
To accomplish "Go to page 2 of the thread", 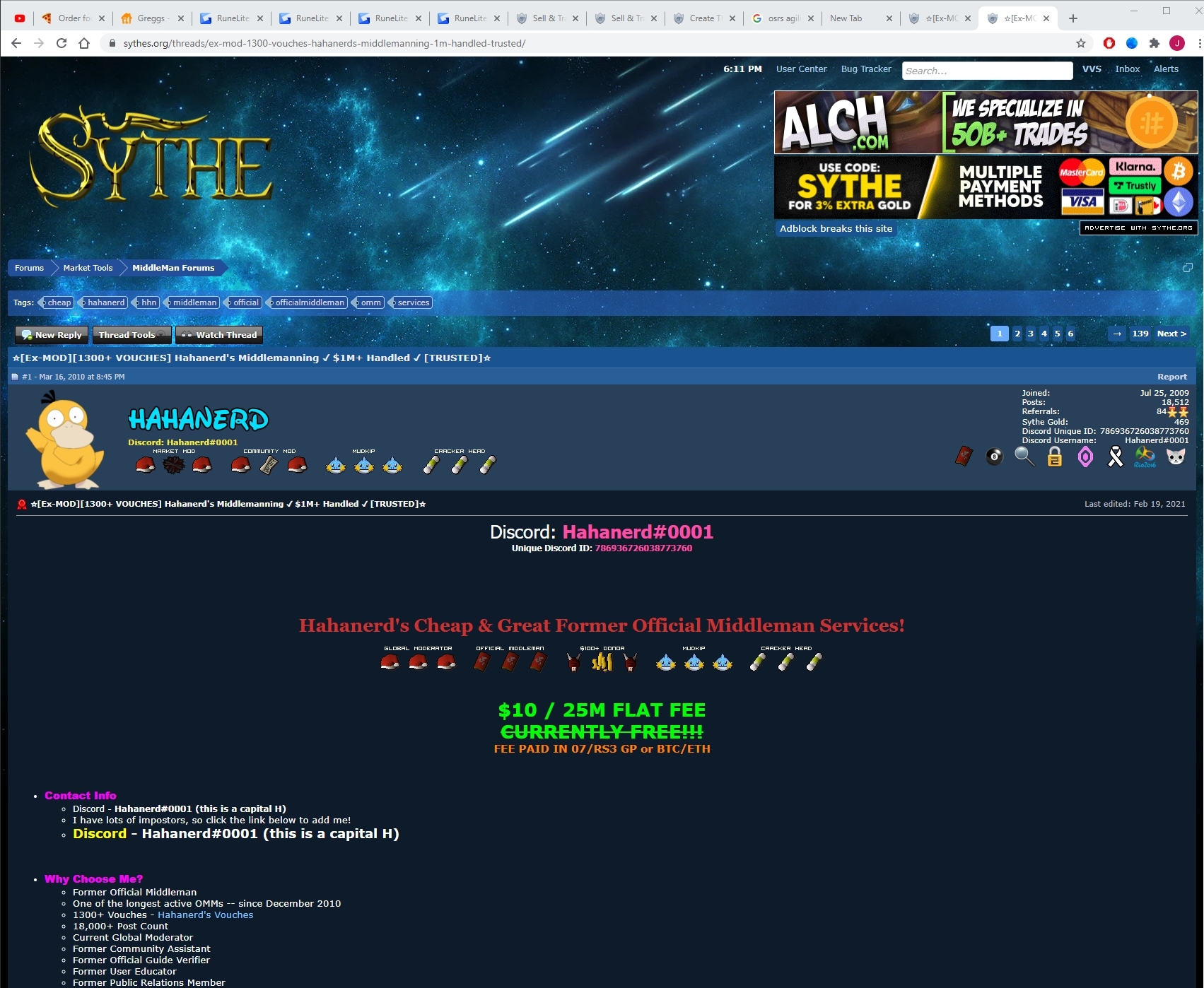I will click(1017, 334).
